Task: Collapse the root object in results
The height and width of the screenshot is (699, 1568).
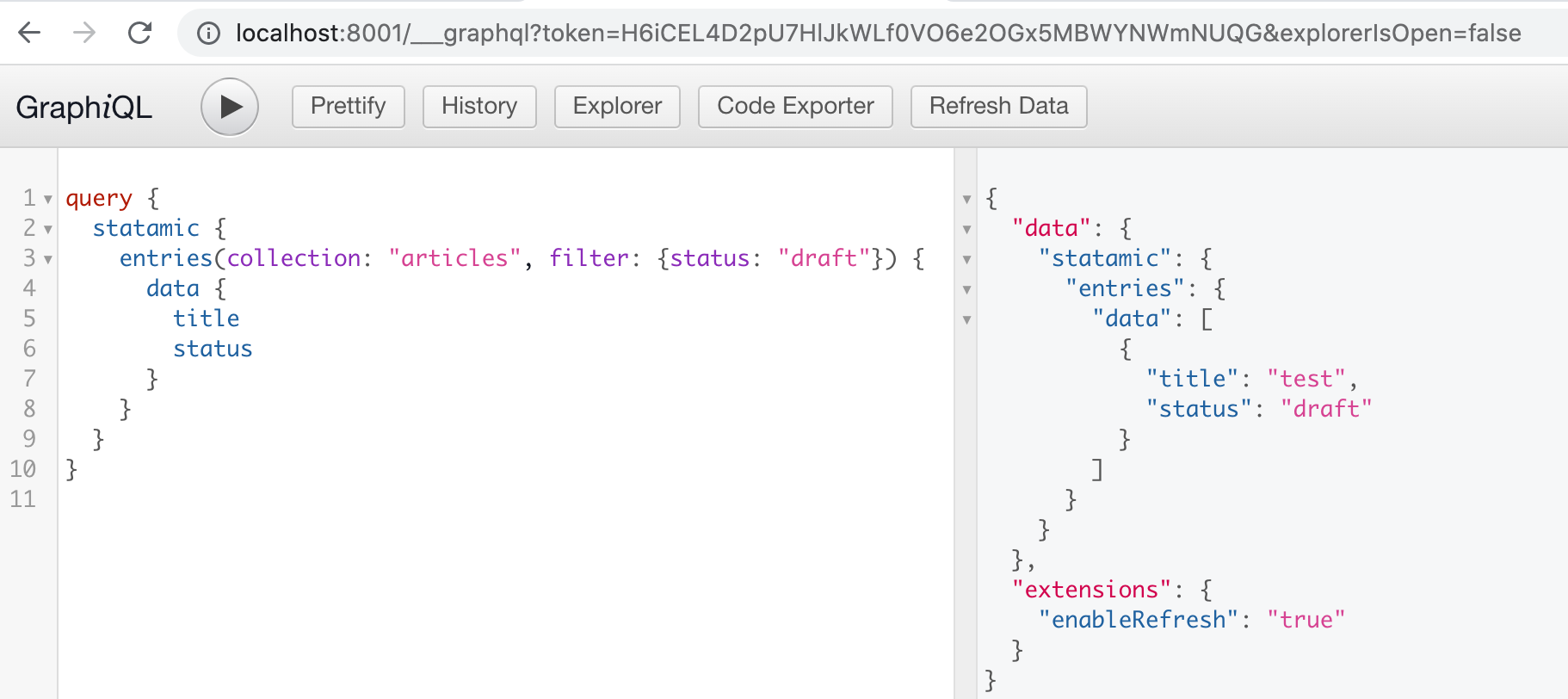Action: tap(966, 200)
